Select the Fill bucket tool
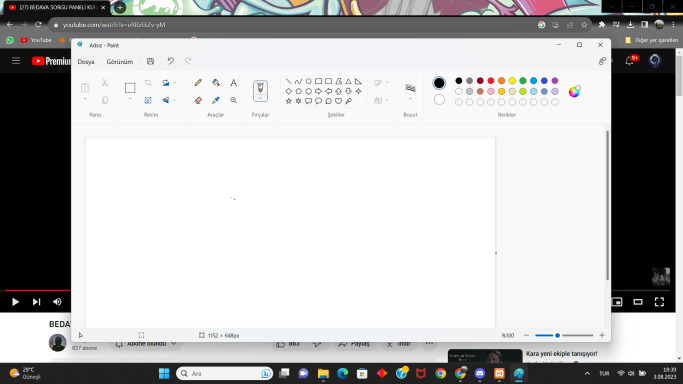The width and height of the screenshot is (683, 384). [216, 83]
